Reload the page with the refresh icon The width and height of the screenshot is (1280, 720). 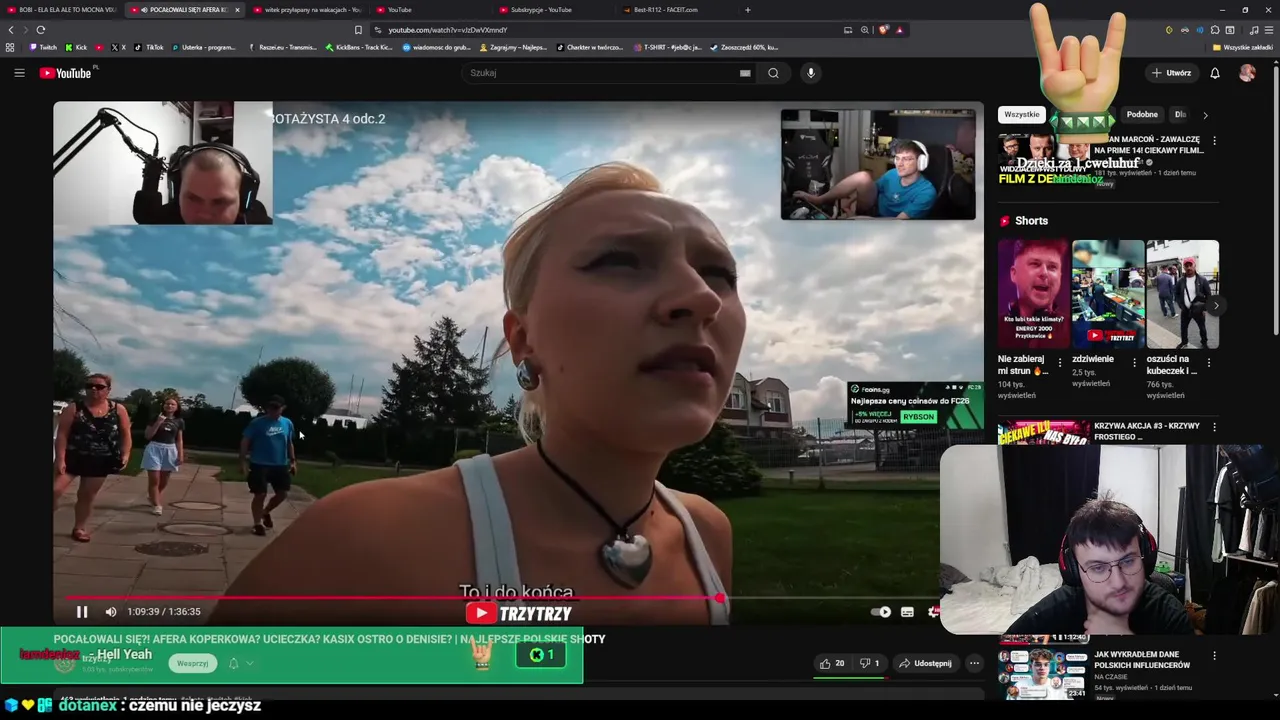tap(41, 30)
